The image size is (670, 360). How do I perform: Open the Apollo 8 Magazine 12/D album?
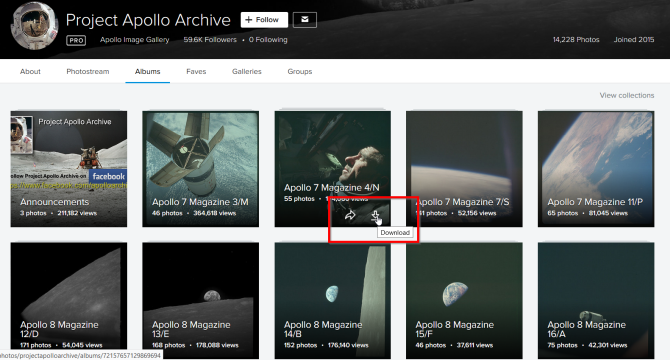pos(69,300)
